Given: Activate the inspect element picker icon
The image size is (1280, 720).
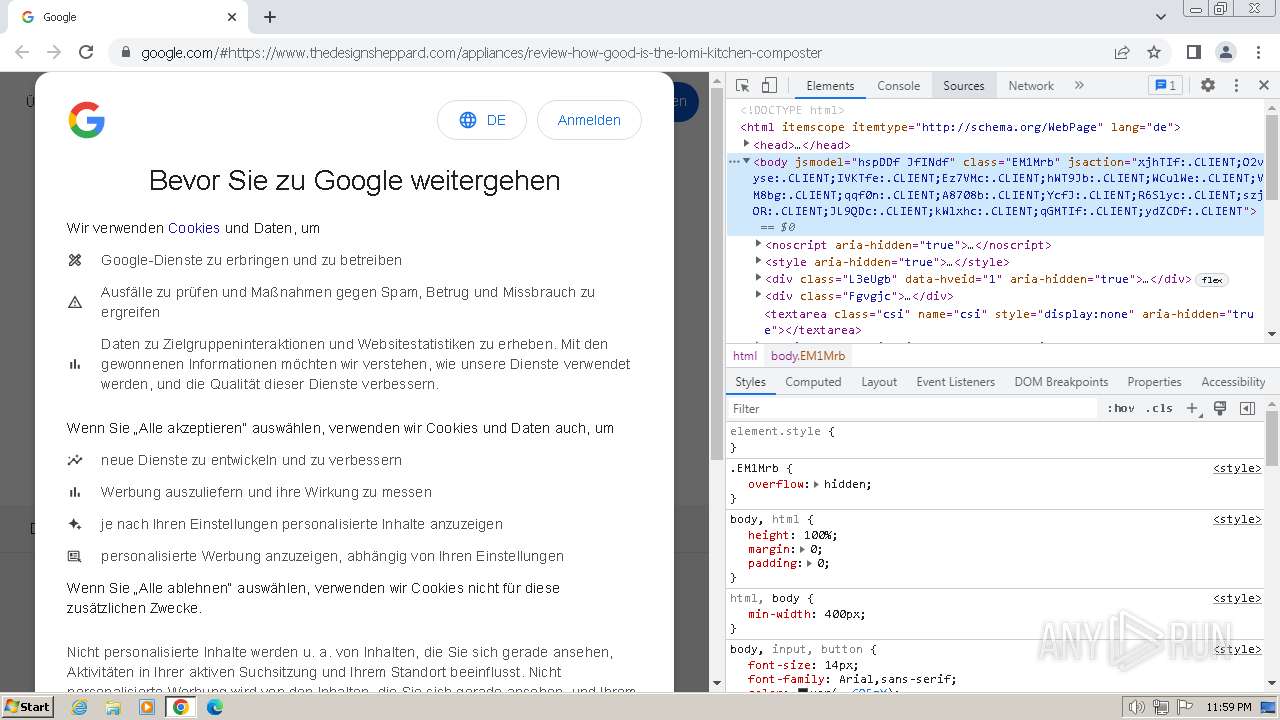Looking at the screenshot, I should [742, 86].
